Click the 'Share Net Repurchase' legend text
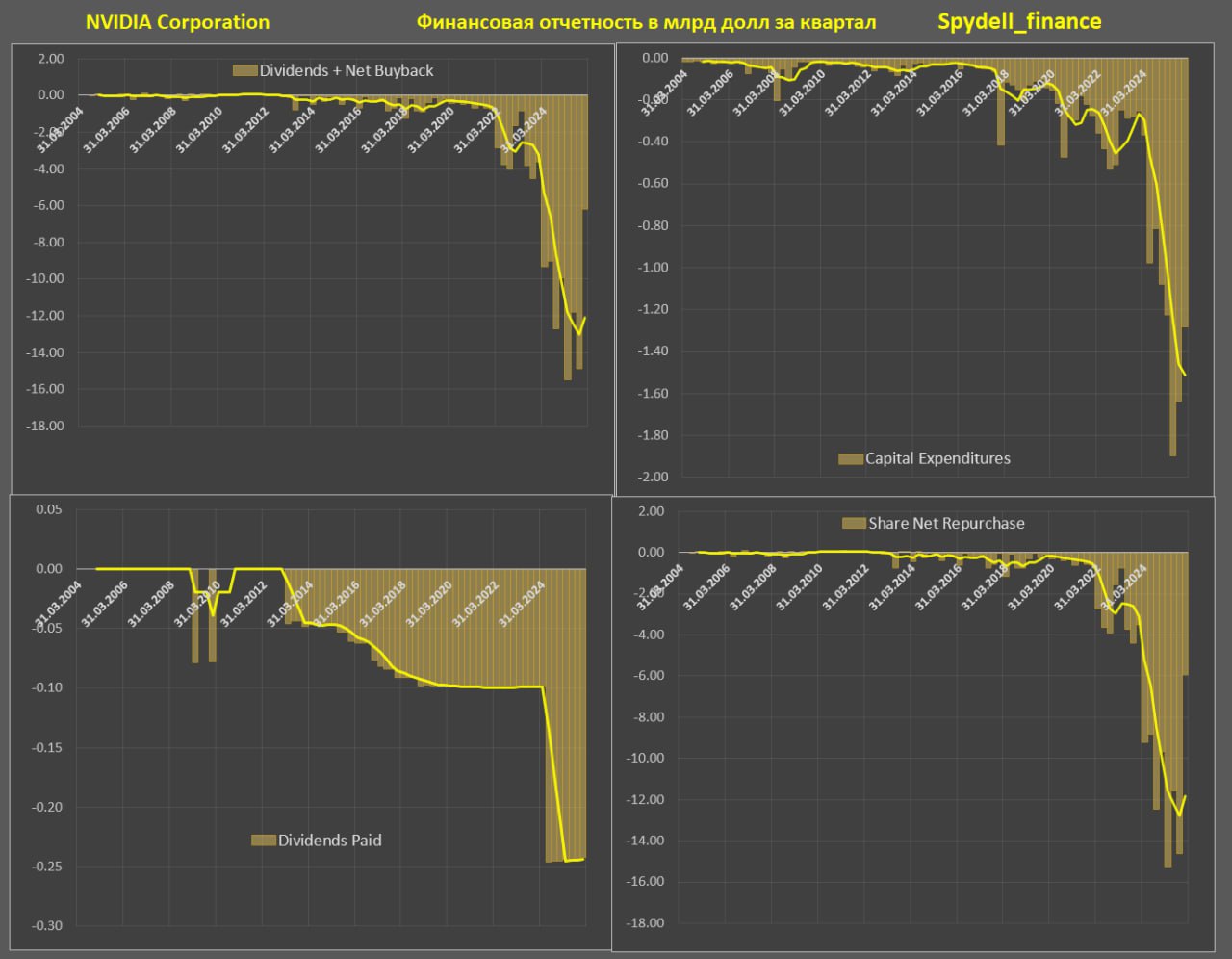Screen dimensions: 1232x959 tap(946, 524)
